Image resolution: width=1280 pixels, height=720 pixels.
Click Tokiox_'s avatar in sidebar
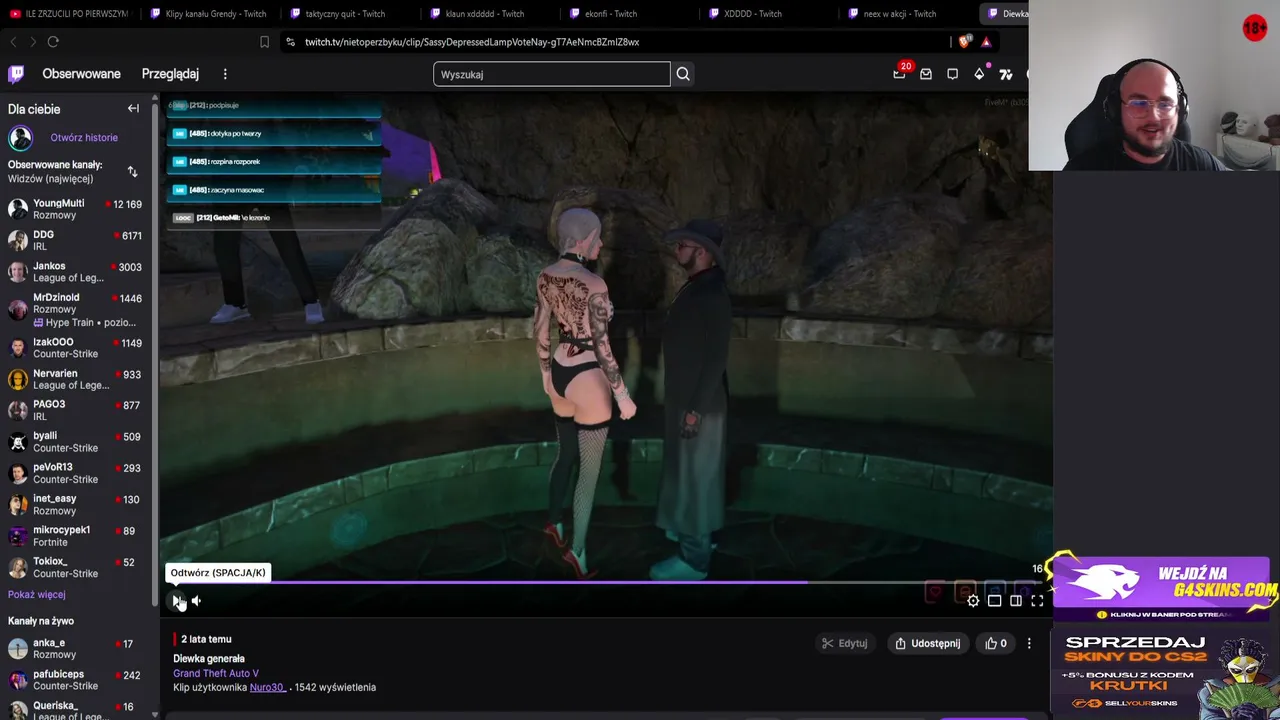pos(18,567)
